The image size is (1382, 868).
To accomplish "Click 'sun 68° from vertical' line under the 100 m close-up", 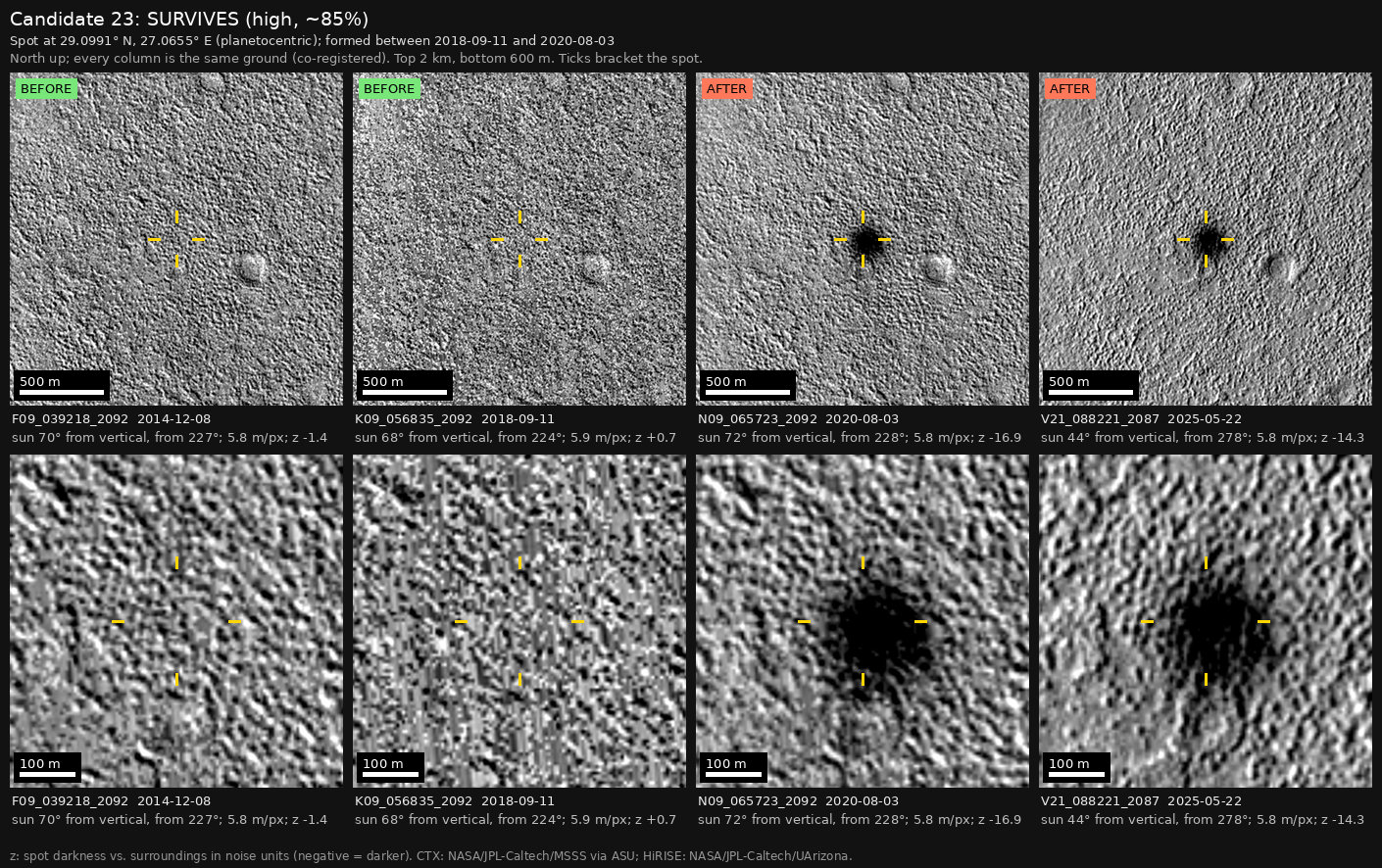I will click(516, 820).
